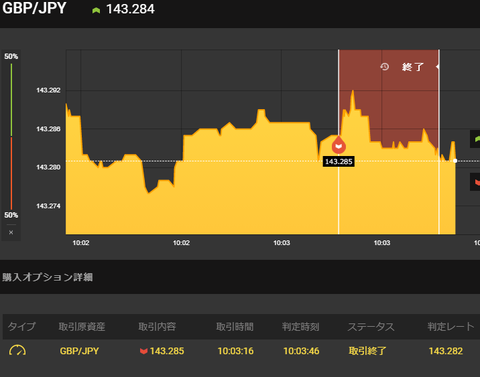The width and height of the screenshot is (480, 377).
Task: Click the 購入オプション詳細 heading
Action: coord(48,277)
